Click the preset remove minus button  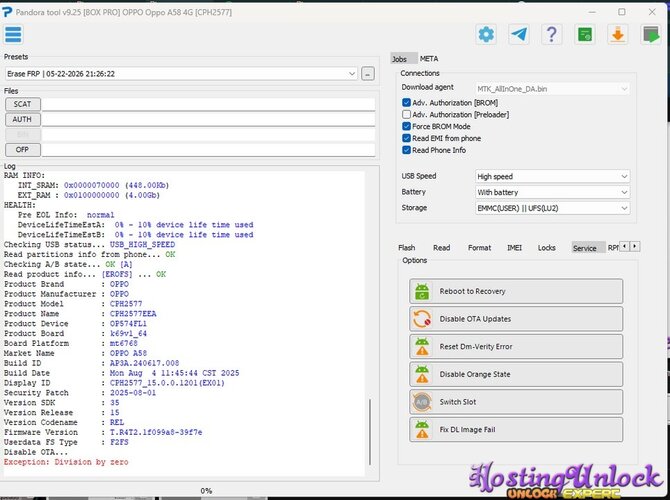pos(368,74)
